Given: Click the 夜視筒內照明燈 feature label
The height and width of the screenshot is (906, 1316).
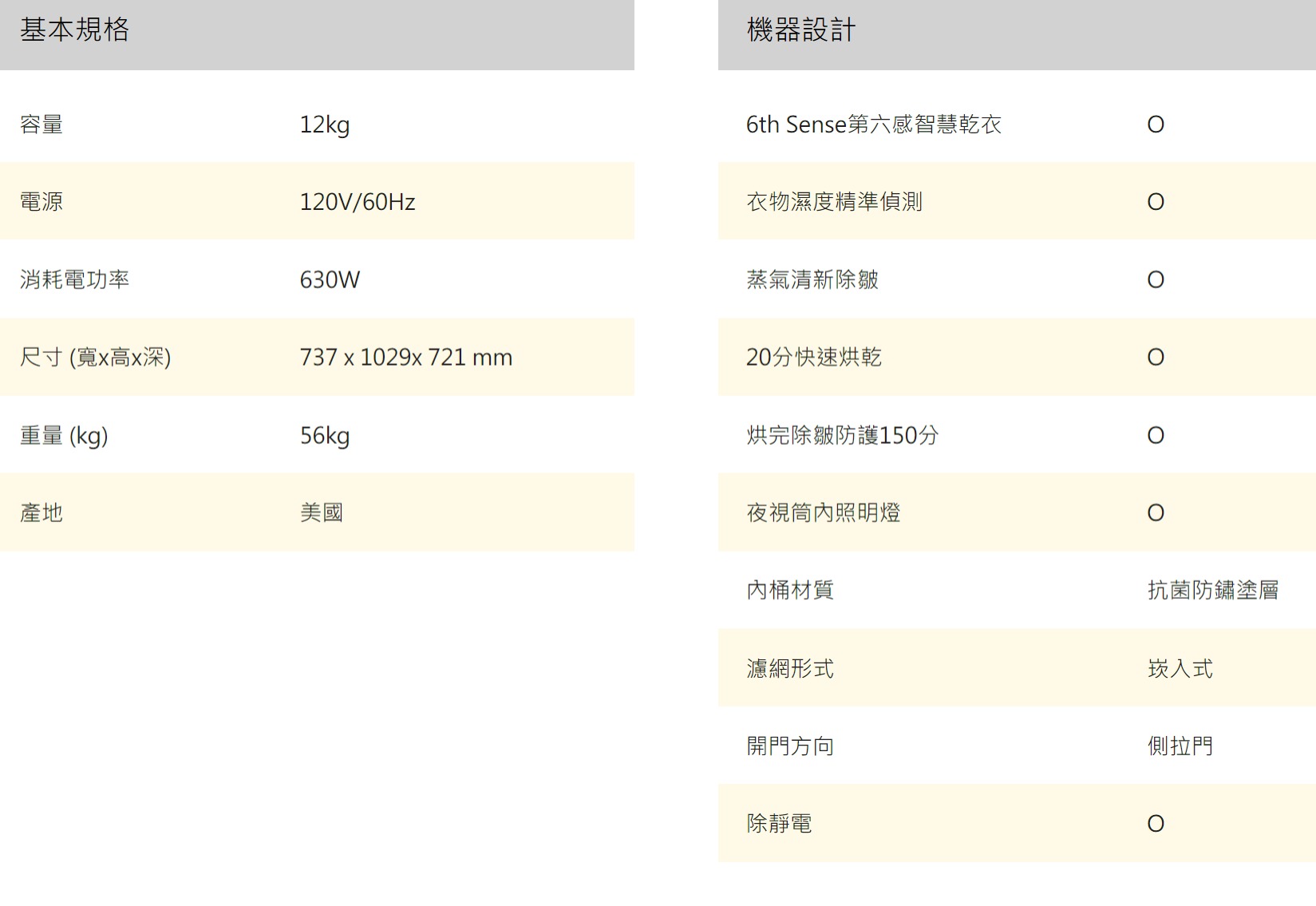Looking at the screenshot, I should point(823,512).
